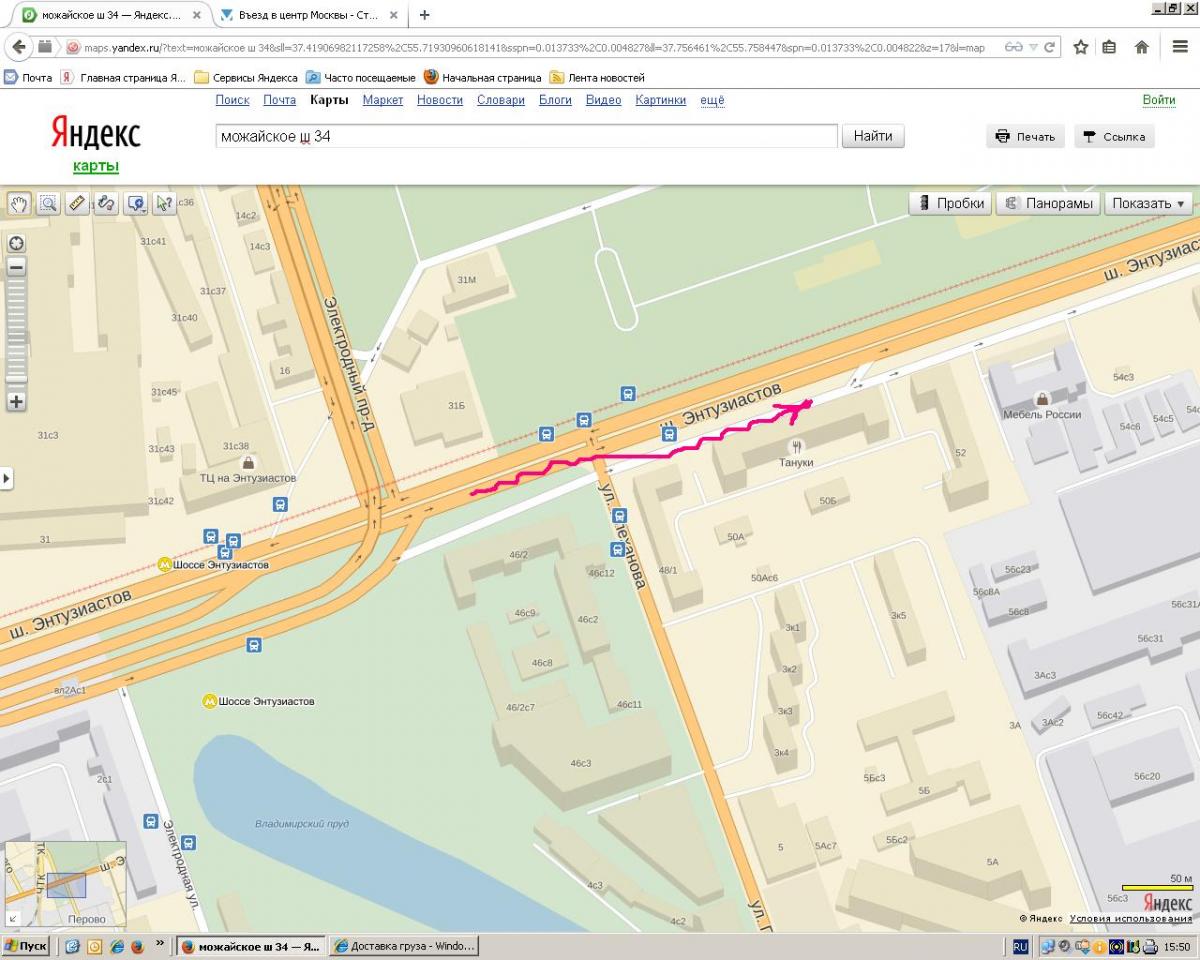
Task: Open the add-placemark tool dropdown
Action: pos(135,204)
